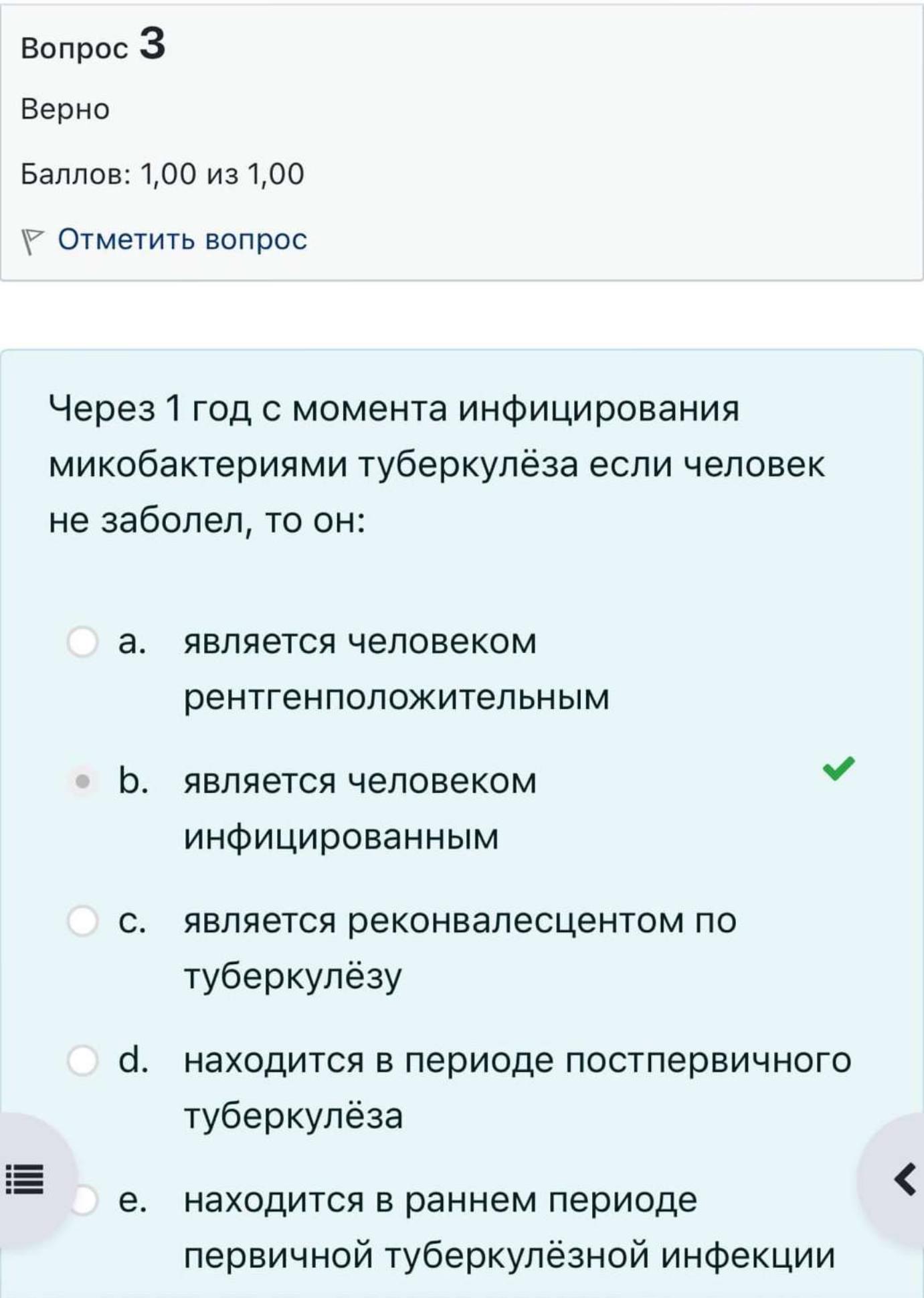Choose answer 'является человеком рентгенположительным'
This screenshot has height=1298, width=924.
(x=396, y=669)
